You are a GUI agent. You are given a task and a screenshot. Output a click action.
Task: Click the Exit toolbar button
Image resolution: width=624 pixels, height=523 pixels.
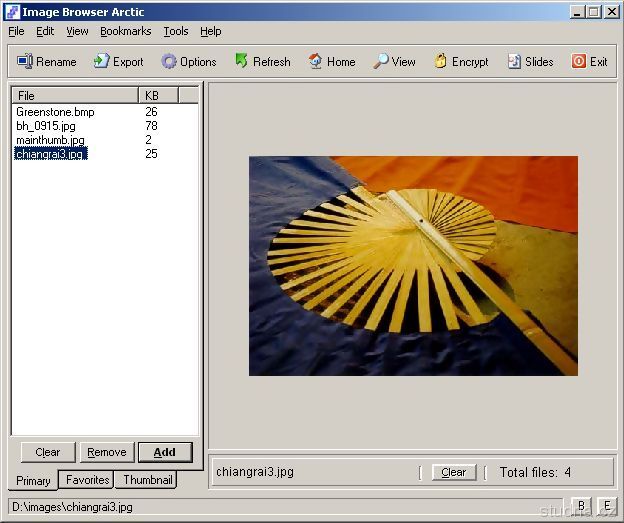click(579, 61)
